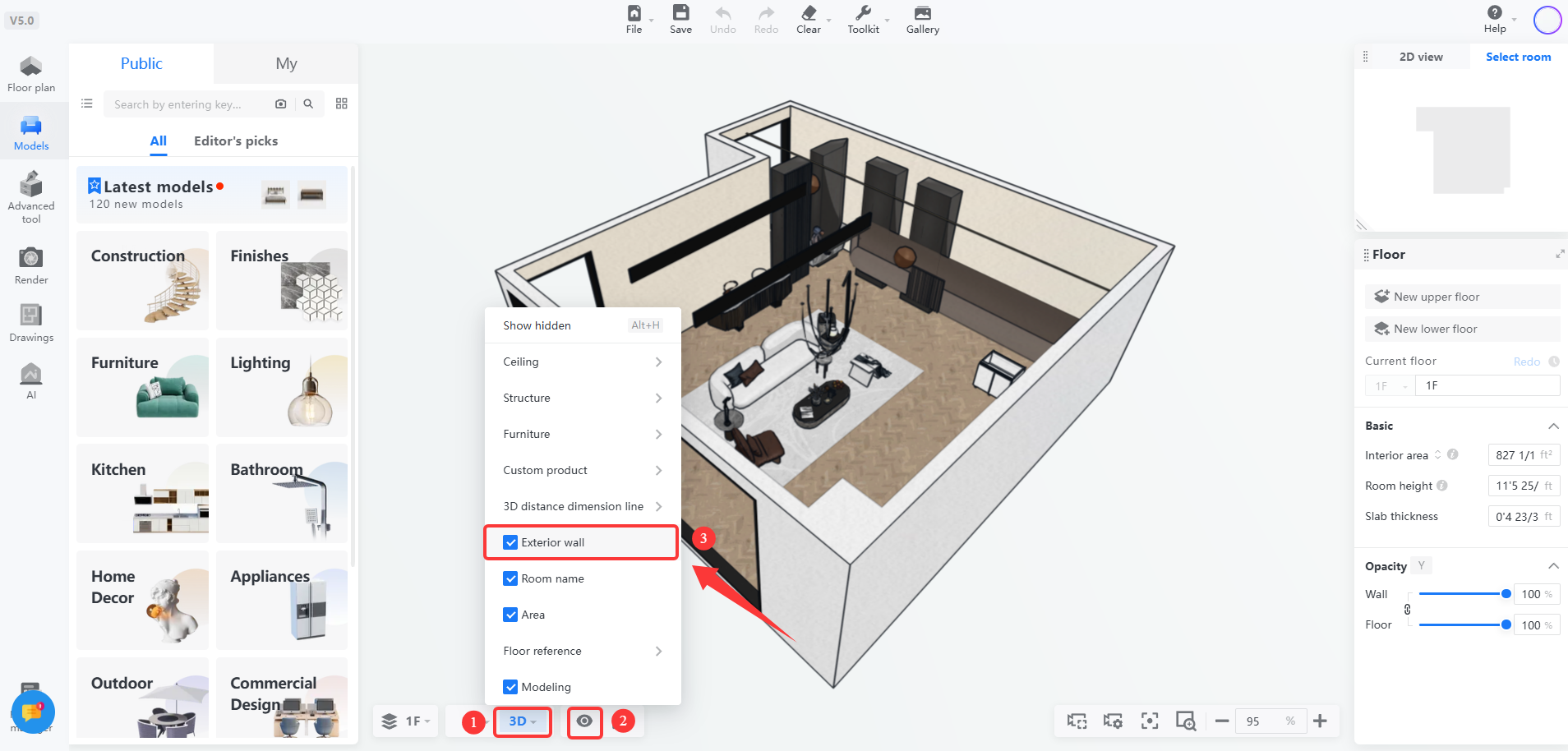Switch to the 2D view tab
This screenshot has height=751, width=1568.
click(x=1421, y=57)
